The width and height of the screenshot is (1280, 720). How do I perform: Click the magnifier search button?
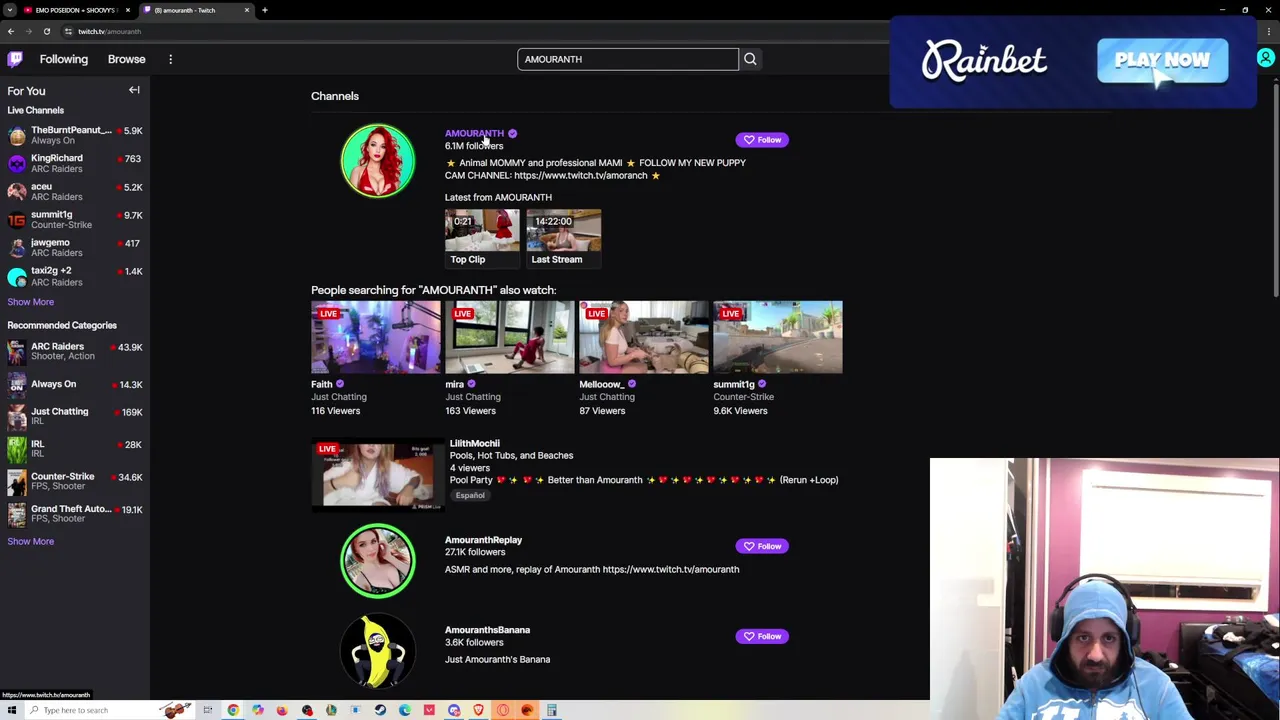[x=750, y=59]
